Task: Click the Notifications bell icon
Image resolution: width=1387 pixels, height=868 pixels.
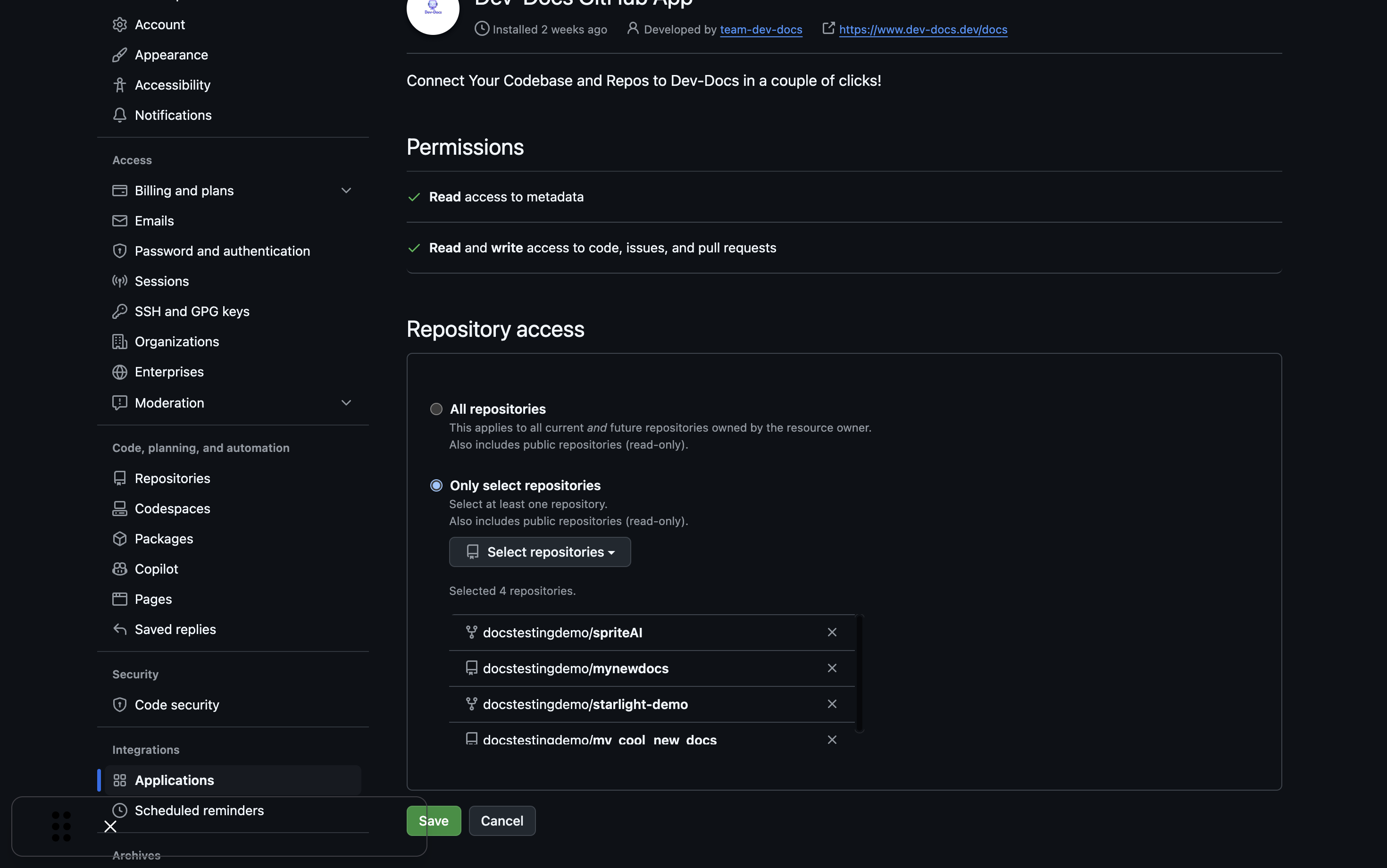Action: (x=119, y=116)
